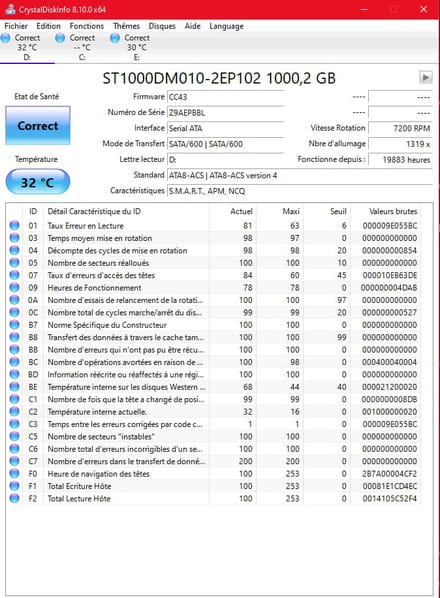
Task: Click the Interface field Serial ATA
Action: (x=226, y=128)
